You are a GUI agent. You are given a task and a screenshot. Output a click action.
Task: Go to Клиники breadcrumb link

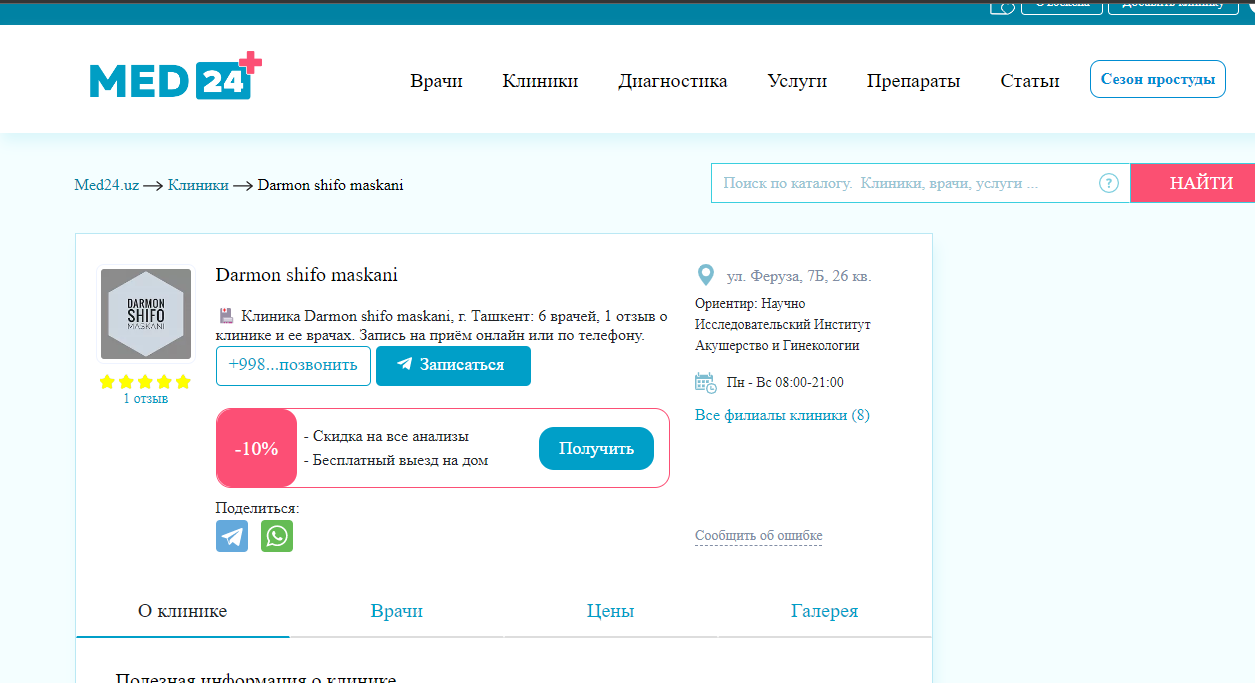pos(198,185)
